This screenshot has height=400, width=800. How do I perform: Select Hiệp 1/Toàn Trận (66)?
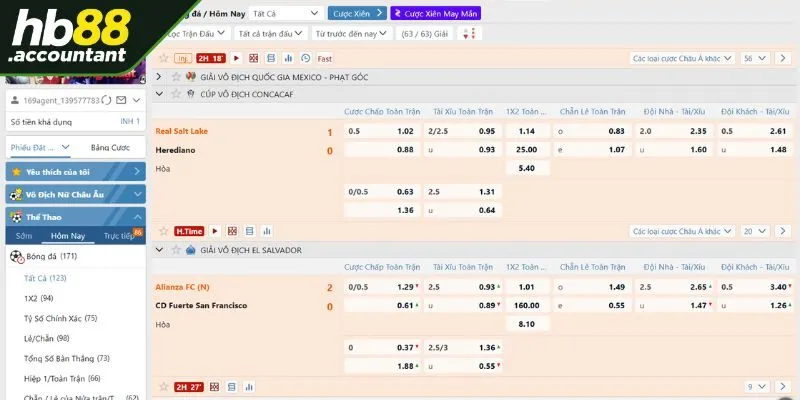click(x=62, y=378)
